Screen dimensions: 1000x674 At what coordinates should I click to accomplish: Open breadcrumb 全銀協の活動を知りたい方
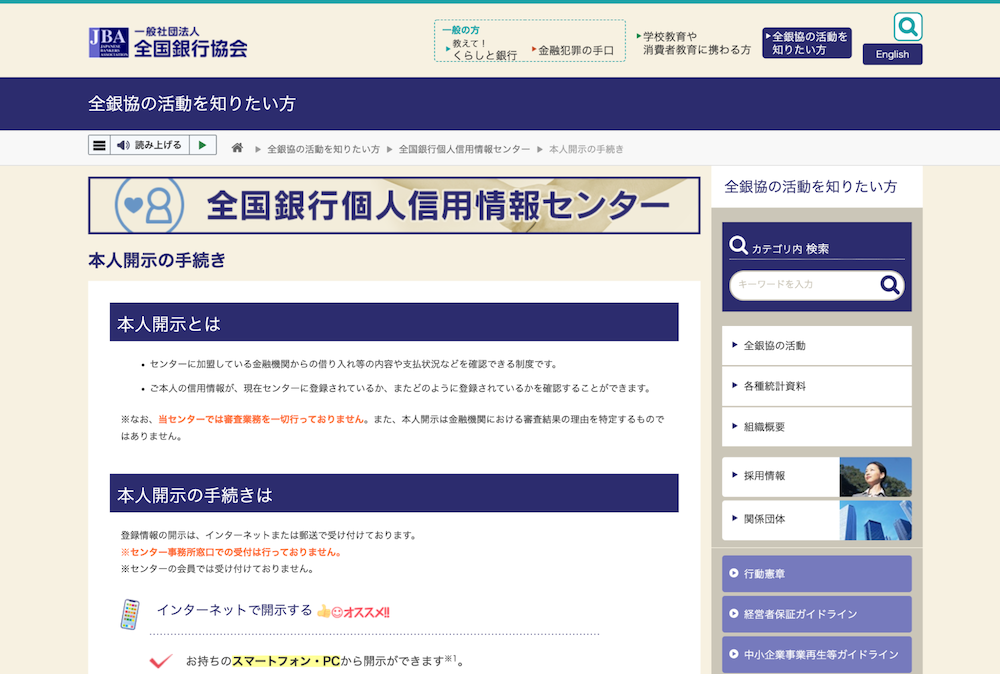click(x=323, y=149)
